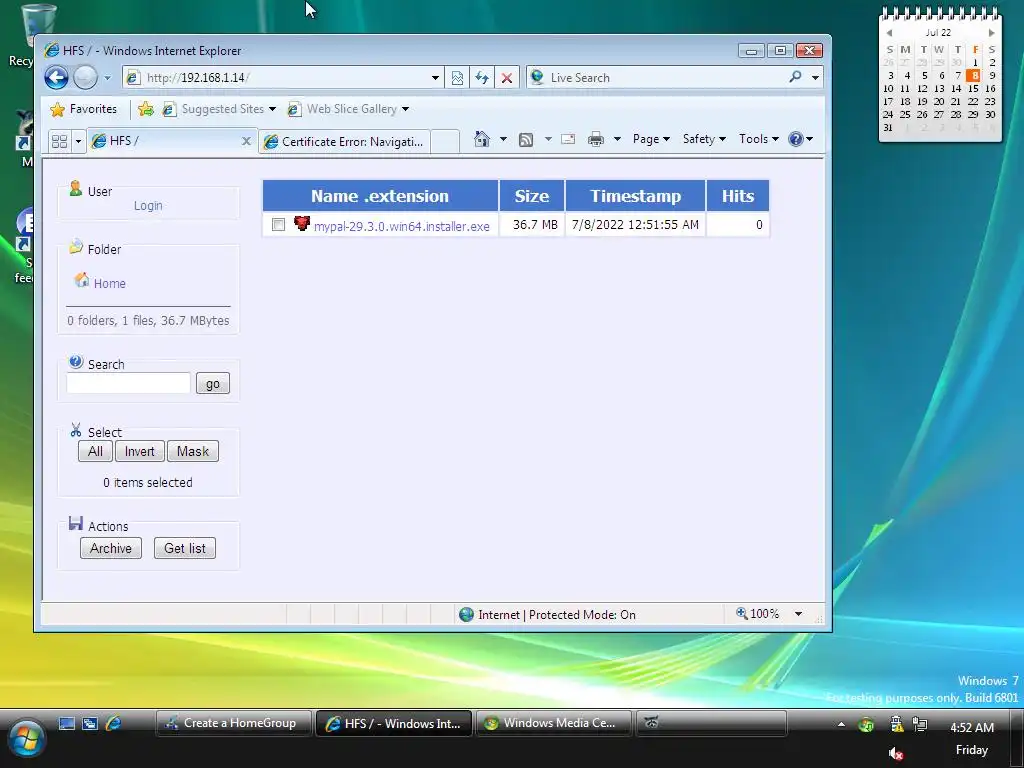Click Switch between windows quick launch icon

coord(90,724)
